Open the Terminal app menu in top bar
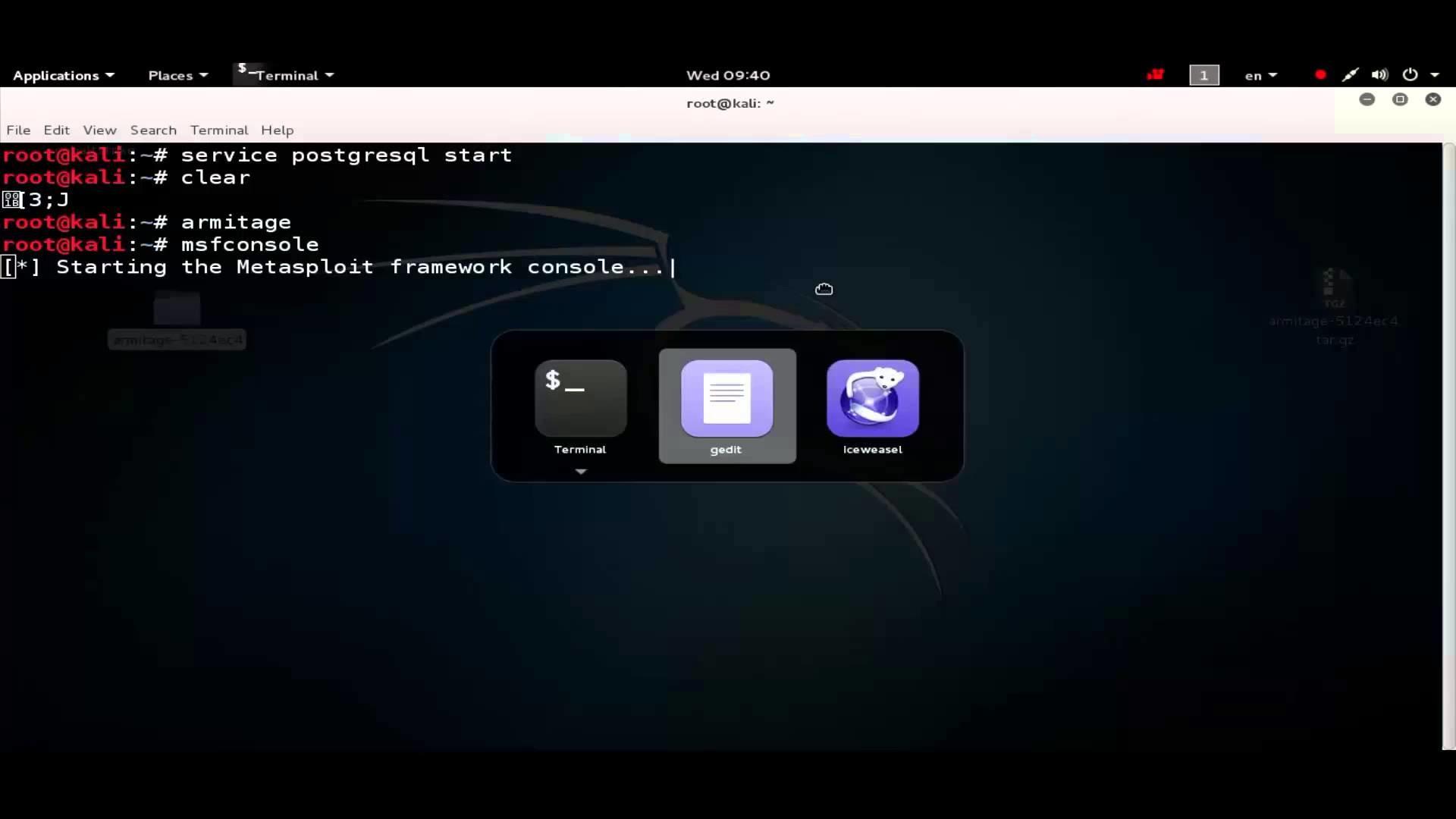Screen dimensions: 1456x819 pyautogui.click(x=285, y=75)
